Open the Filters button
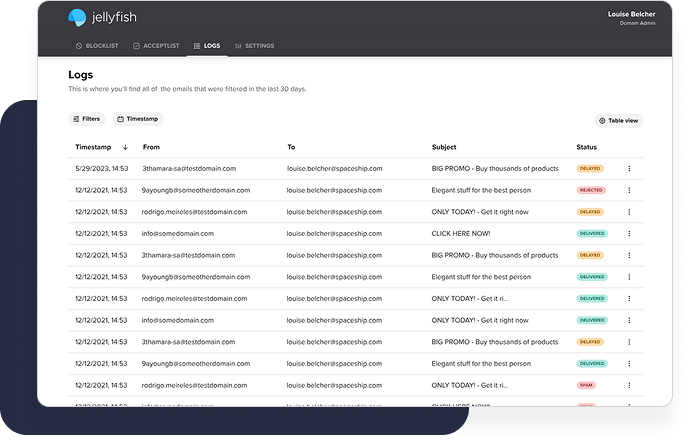693x447 pixels. [86, 119]
